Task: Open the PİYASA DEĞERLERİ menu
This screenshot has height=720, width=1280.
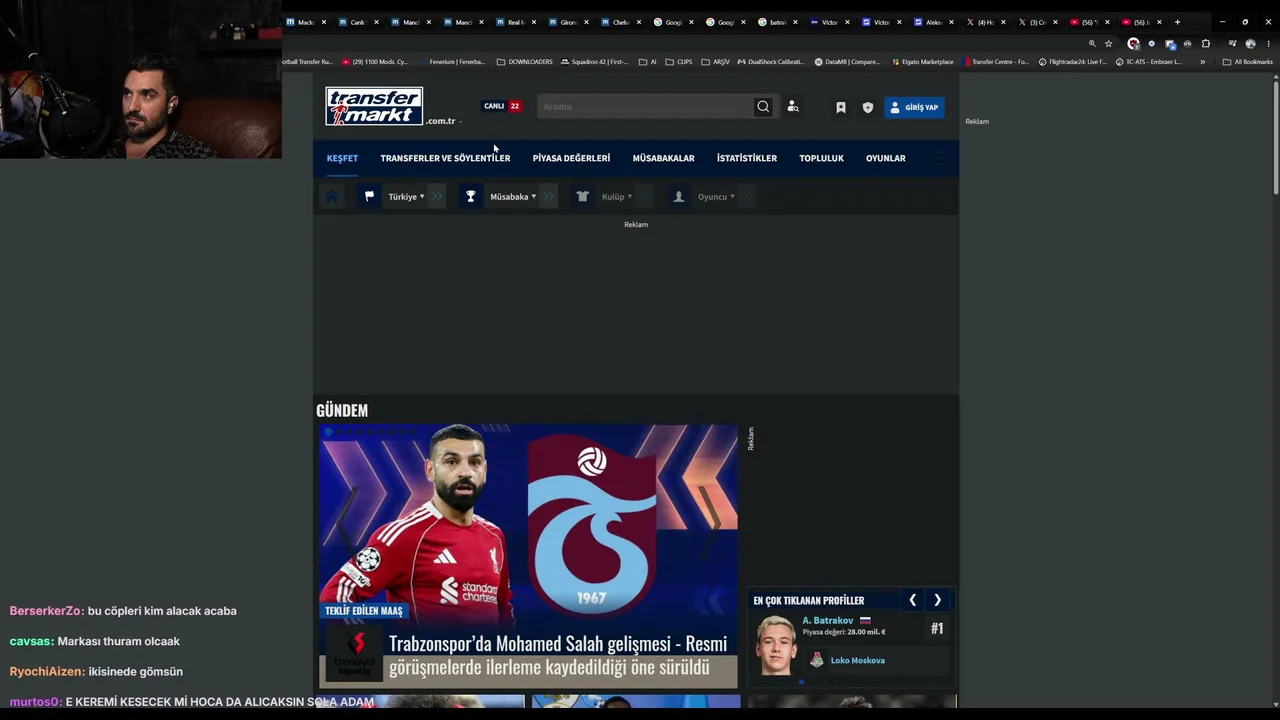Action: (571, 158)
